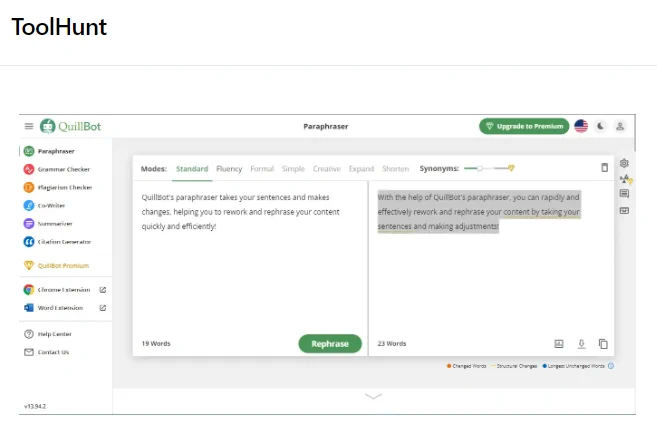
Task: Click Longest Unchanged Words legend label
Action: (576, 366)
